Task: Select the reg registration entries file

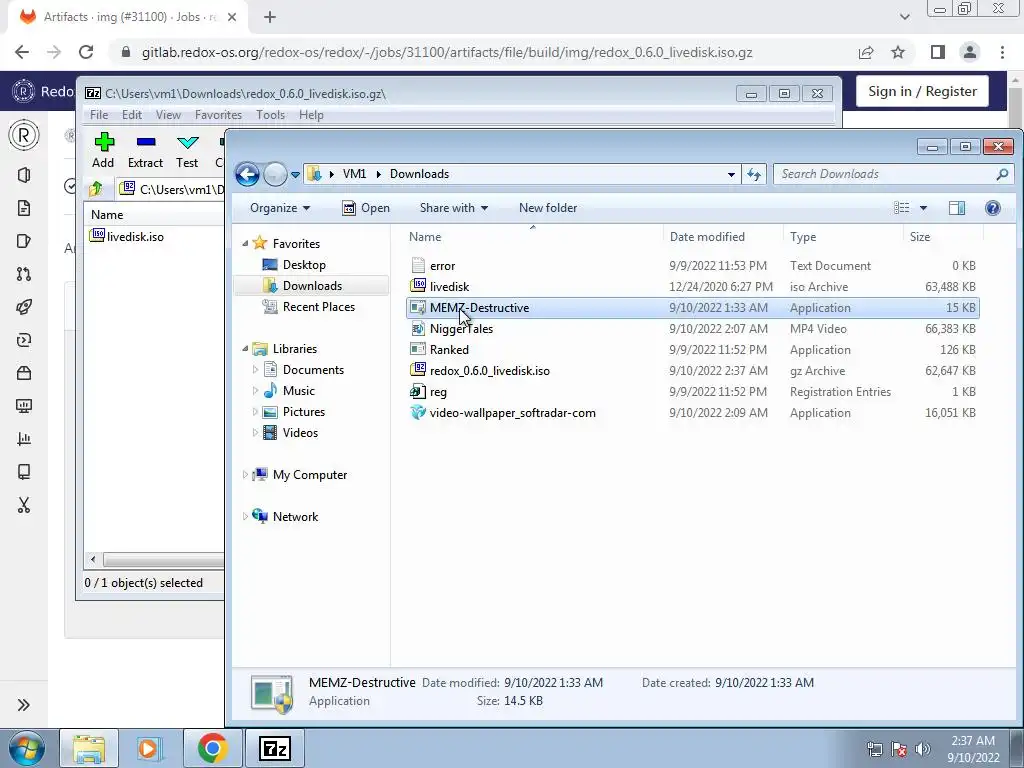Action: point(692,392)
